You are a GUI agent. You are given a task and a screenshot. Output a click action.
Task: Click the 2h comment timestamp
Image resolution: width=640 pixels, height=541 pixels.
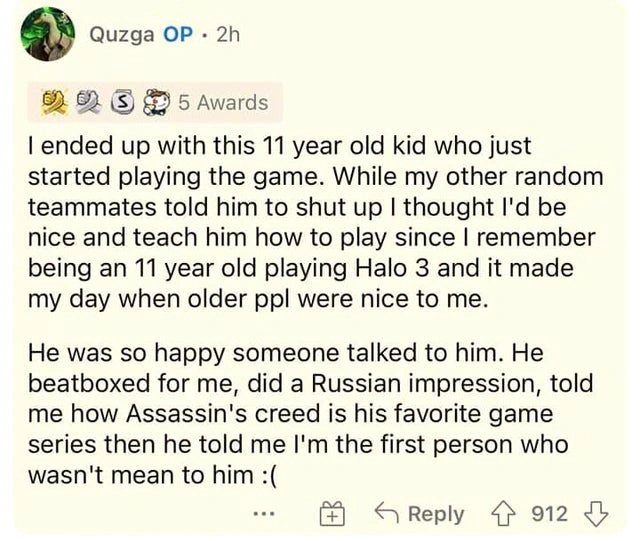click(x=228, y=35)
